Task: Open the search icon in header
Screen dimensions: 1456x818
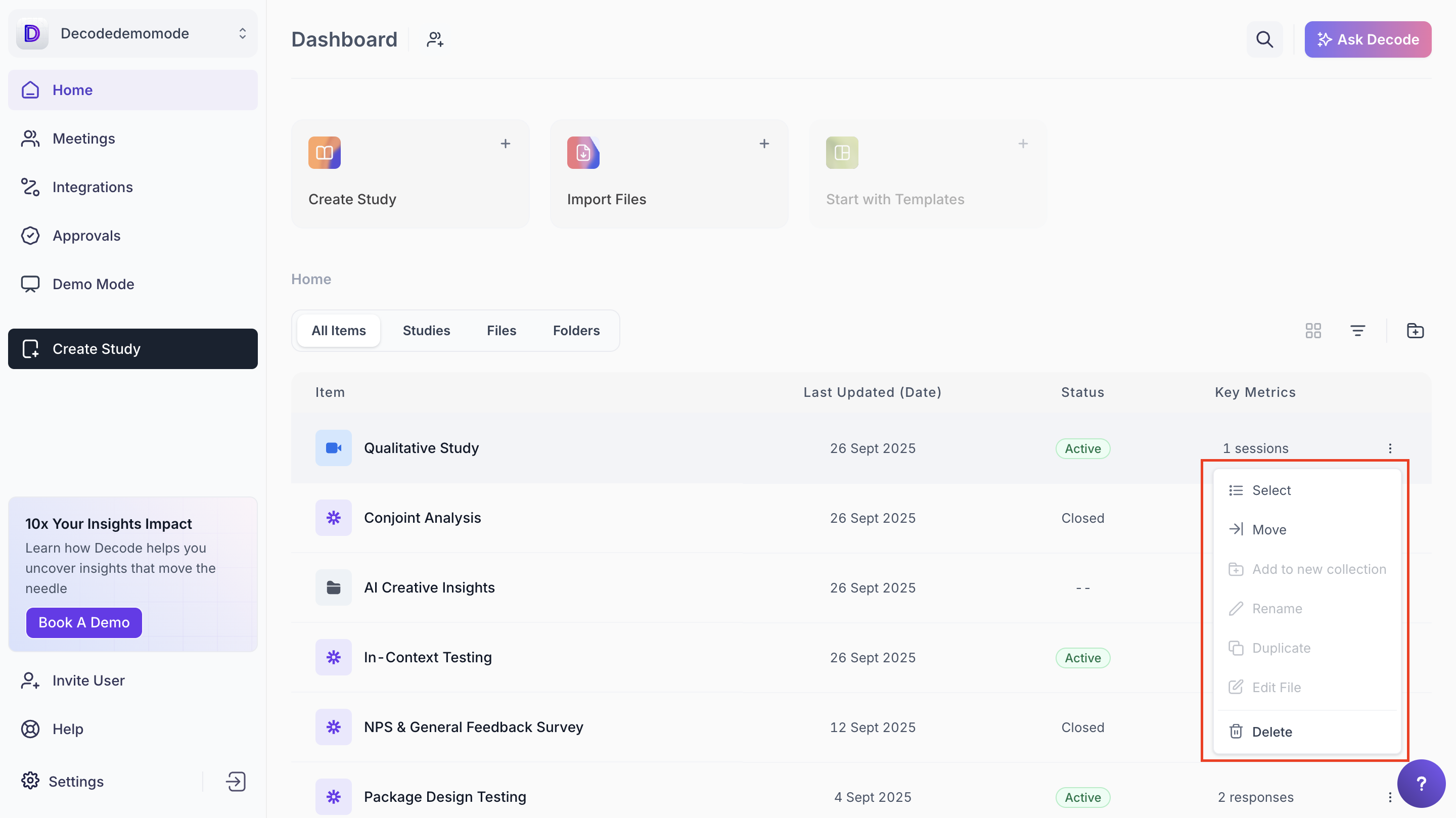Action: (x=1264, y=39)
